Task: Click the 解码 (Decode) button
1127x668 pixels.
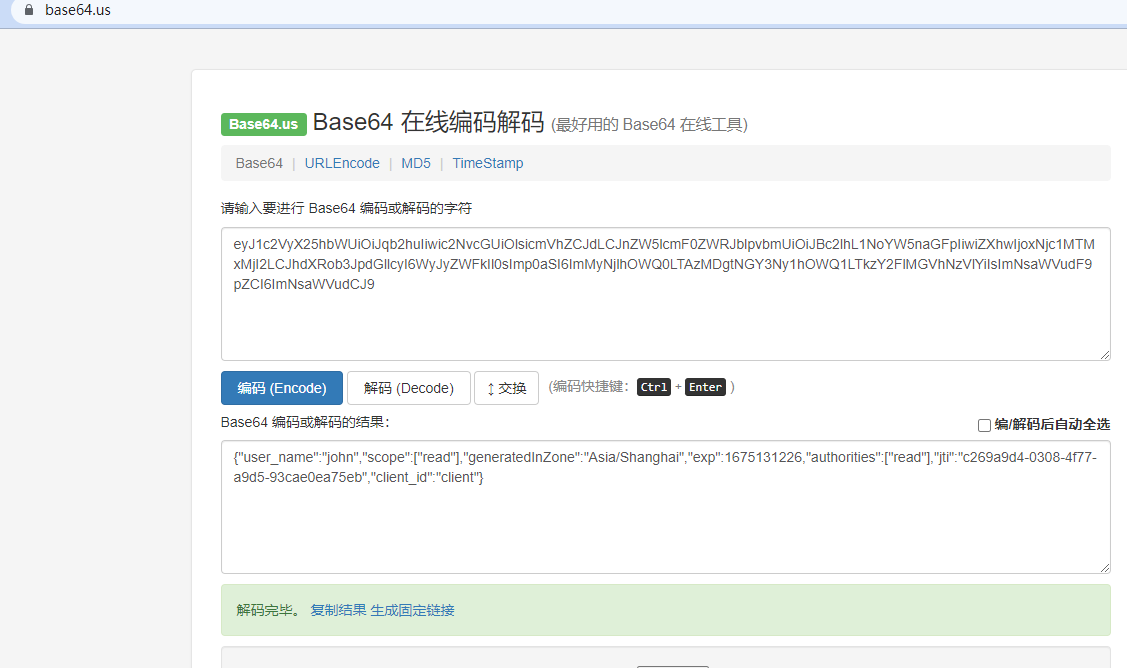Action: [409, 388]
